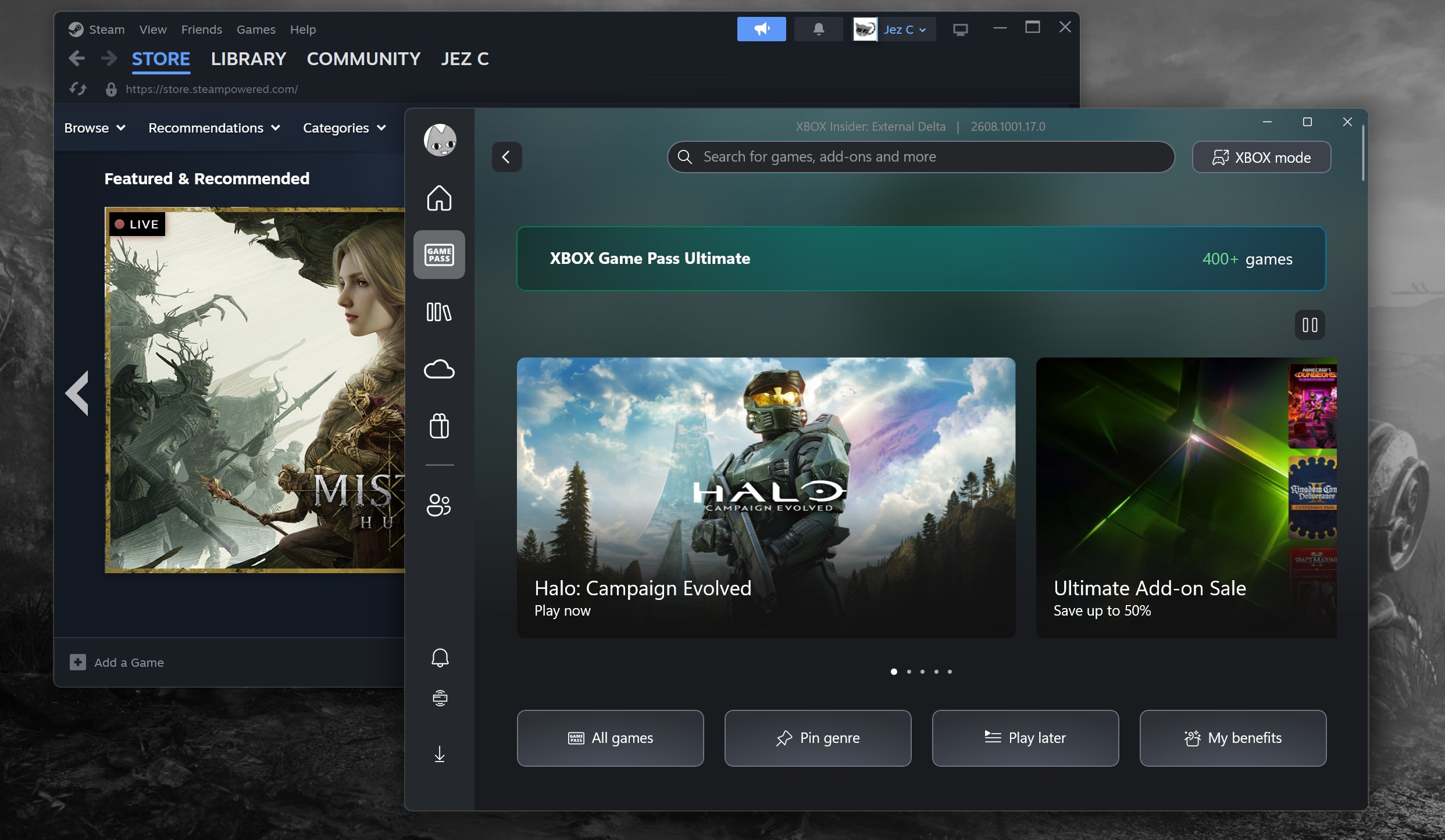
Task: Click the magnifier icon in Xbox search
Action: pyautogui.click(x=685, y=157)
